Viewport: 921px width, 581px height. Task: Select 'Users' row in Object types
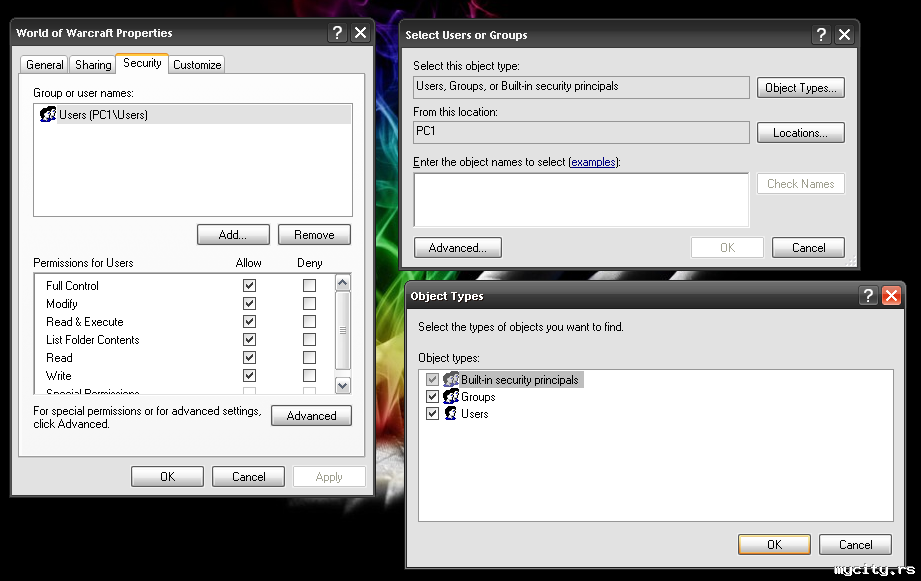(x=458, y=414)
